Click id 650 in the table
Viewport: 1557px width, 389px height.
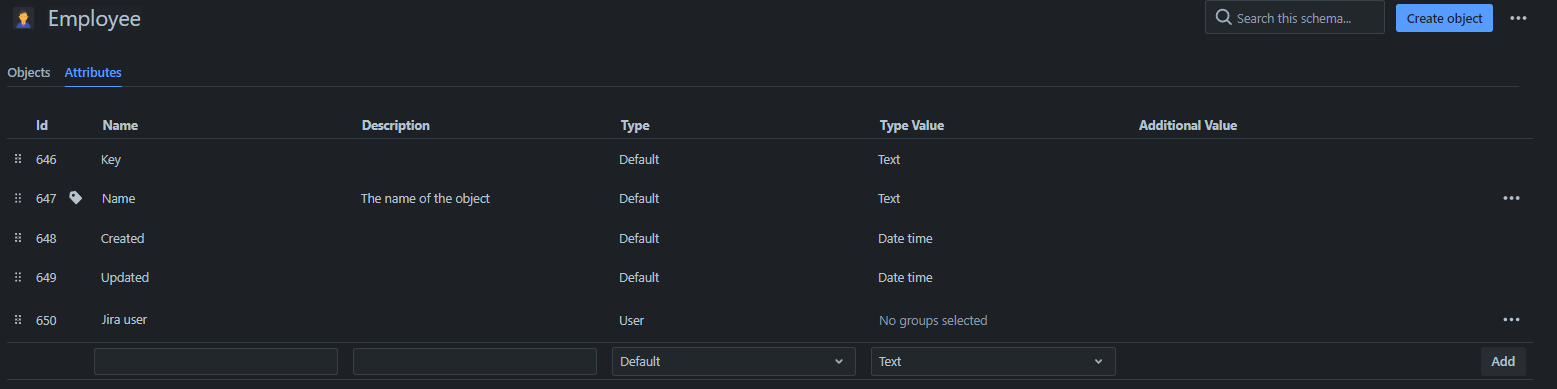(x=46, y=320)
